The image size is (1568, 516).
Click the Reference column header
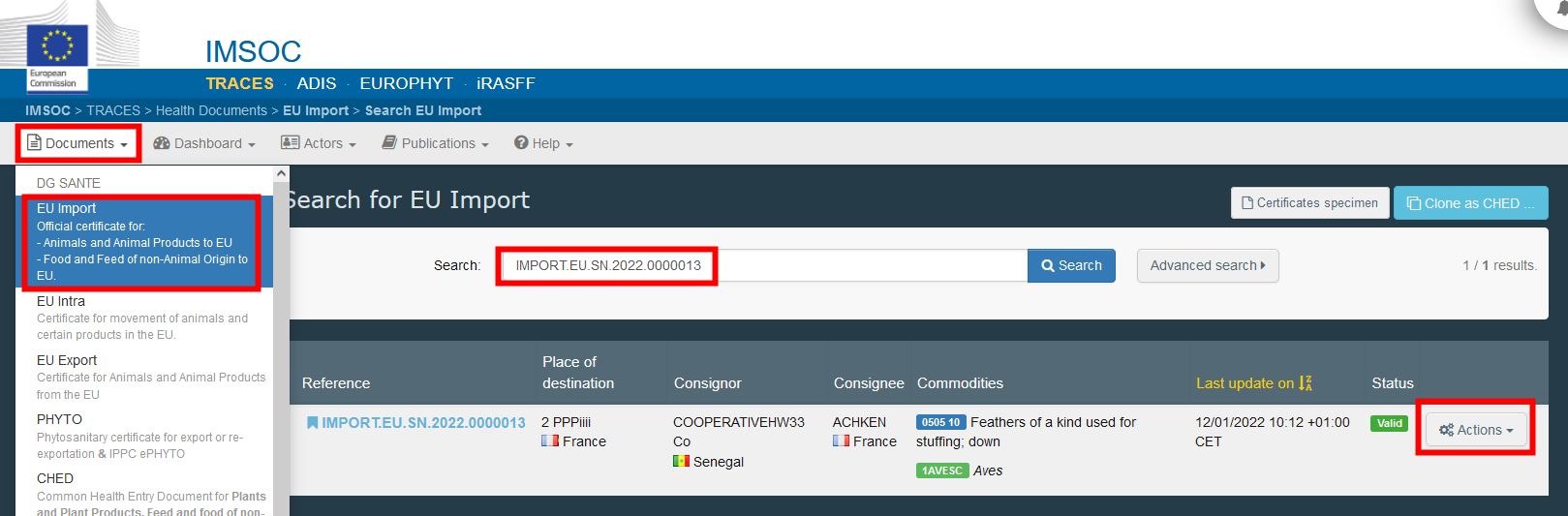[336, 383]
